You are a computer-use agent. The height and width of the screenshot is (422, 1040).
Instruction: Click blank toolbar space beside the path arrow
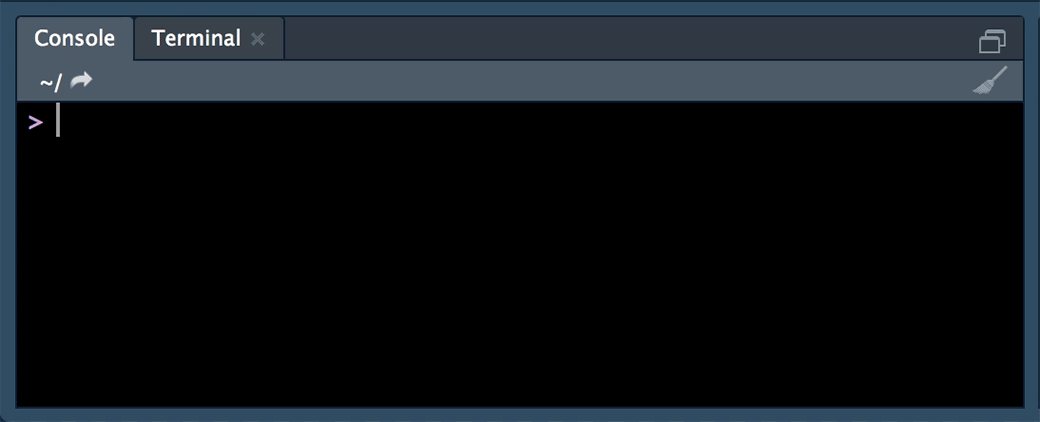(x=531, y=81)
